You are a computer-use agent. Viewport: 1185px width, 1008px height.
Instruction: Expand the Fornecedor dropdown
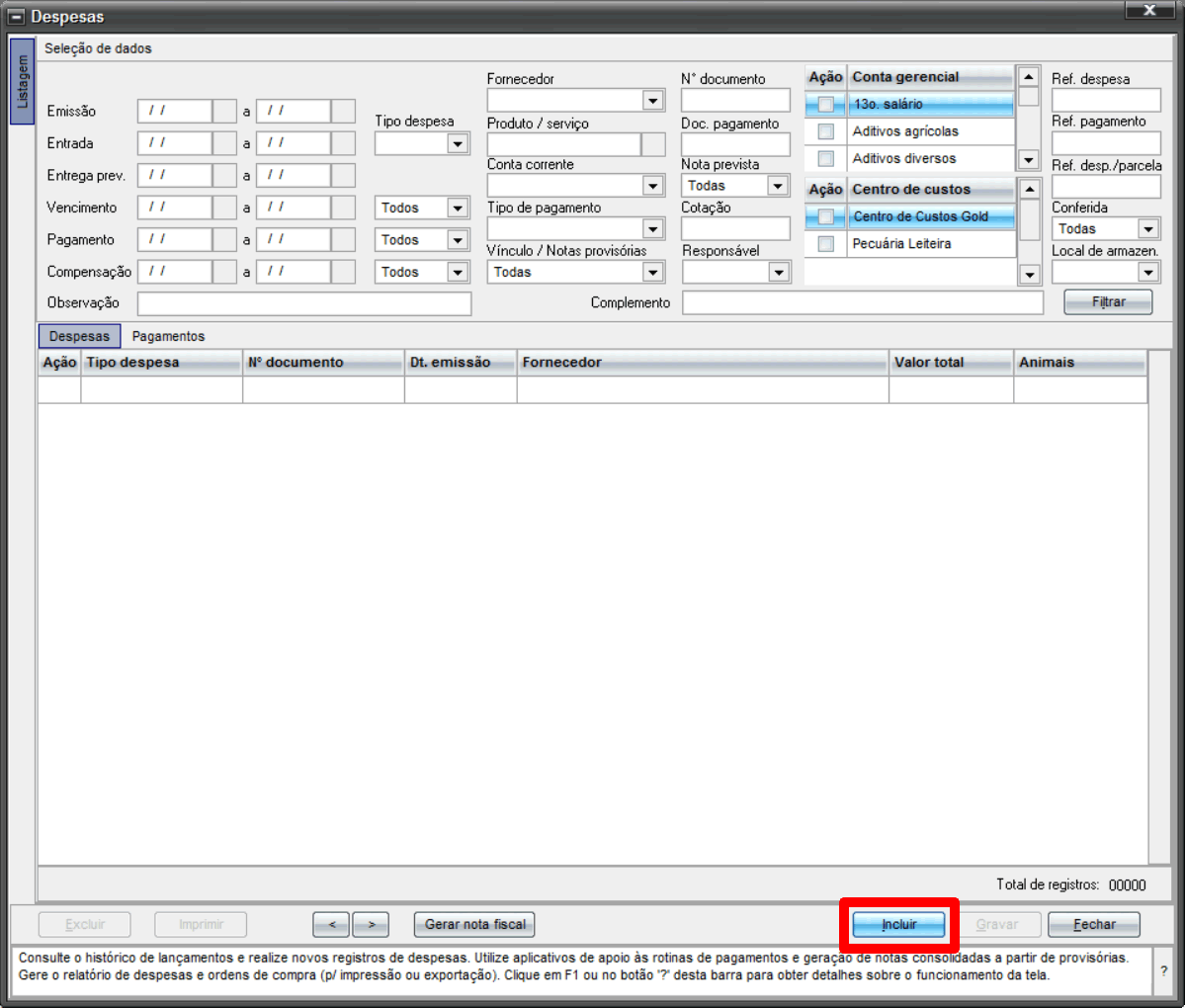click(x=653, y=101)
